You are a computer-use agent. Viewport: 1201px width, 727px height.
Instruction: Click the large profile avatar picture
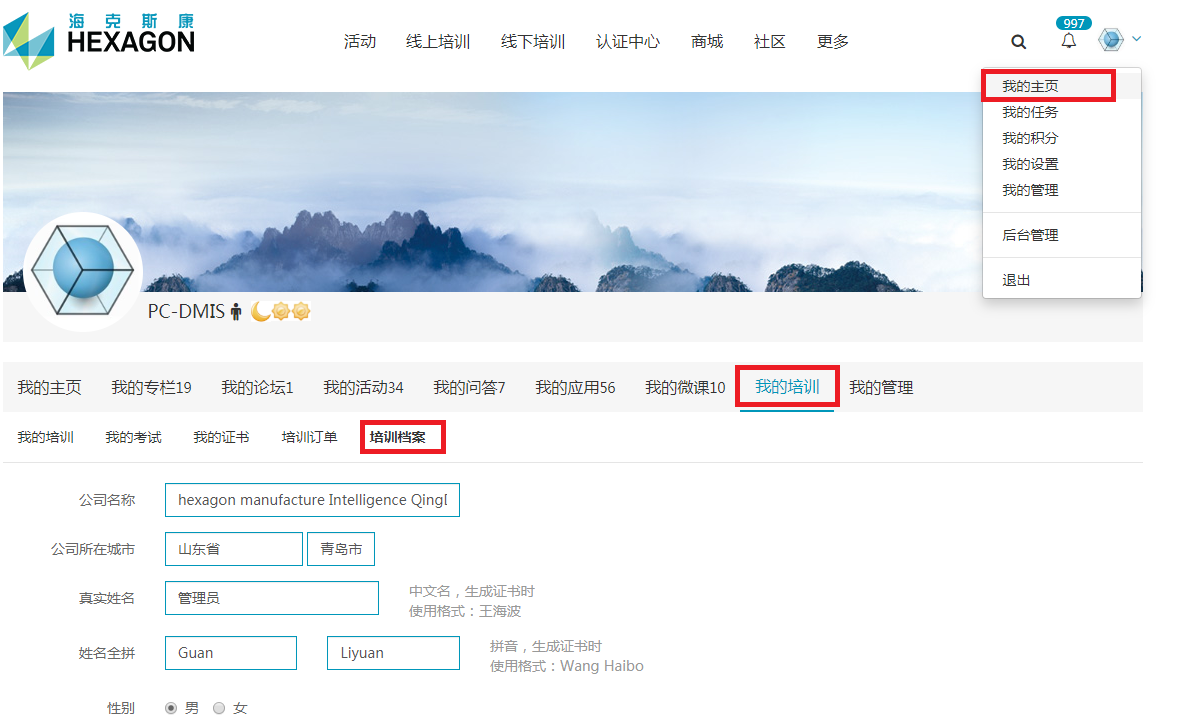pos(83,272)
